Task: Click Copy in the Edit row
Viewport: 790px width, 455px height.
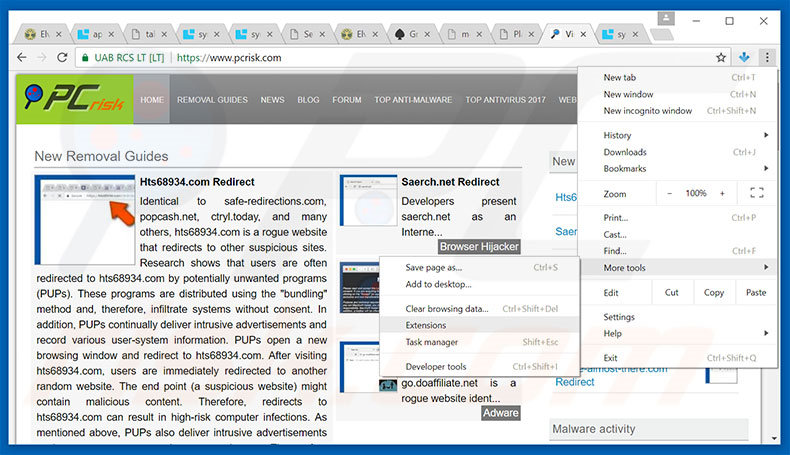Action: (713, 292)
